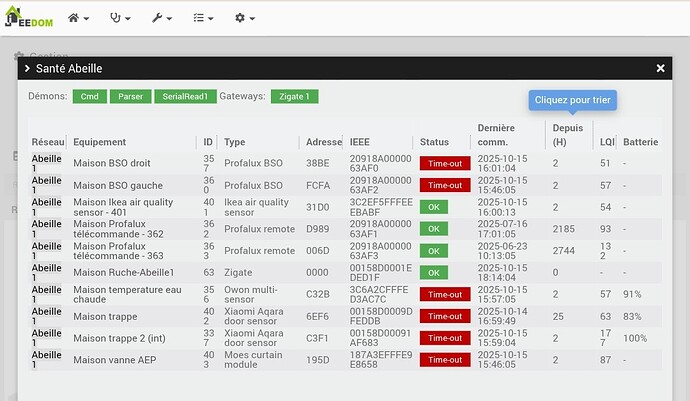The height and width of the screenshot is (401, 690).
Task: Click OK status of Ikea air quality sensor
Action: (x=434, y=207)
